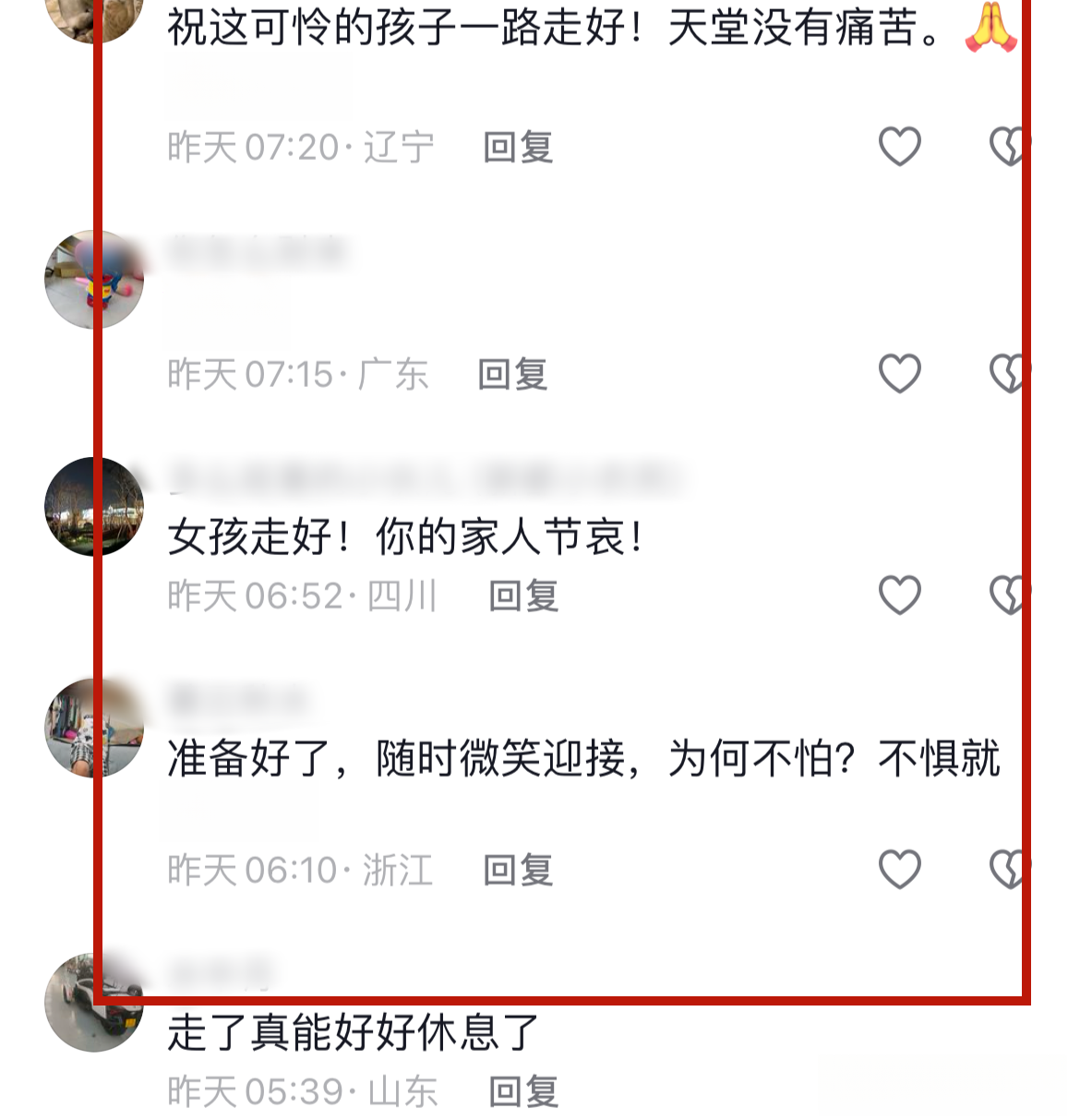Like the 06:52 Sichuan comment
This screenshot has width=1080, height=1120.
point(899,596)
